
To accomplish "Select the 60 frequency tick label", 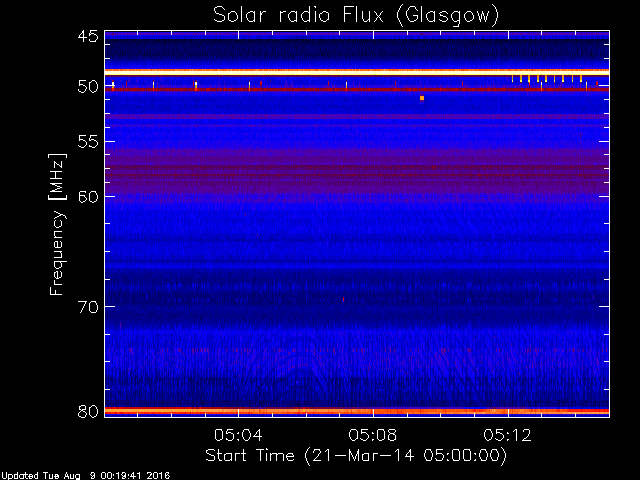I will click(88, 196).
